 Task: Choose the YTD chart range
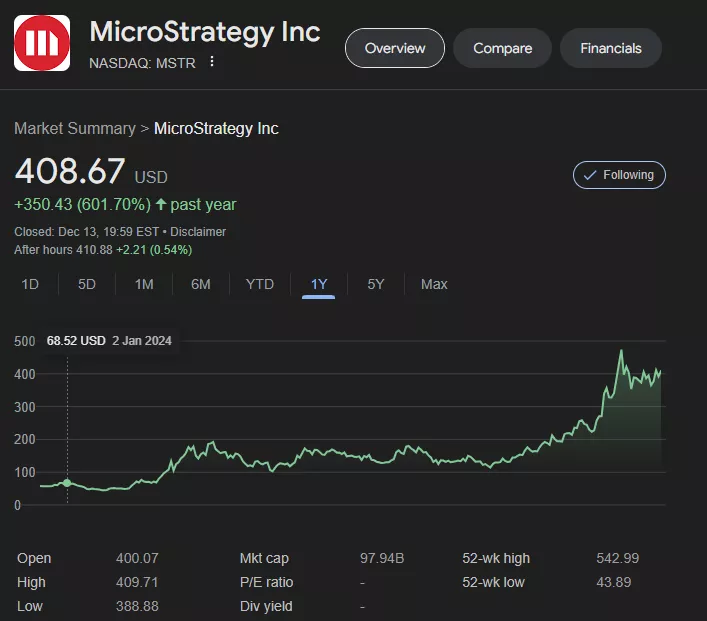[260, 284]
